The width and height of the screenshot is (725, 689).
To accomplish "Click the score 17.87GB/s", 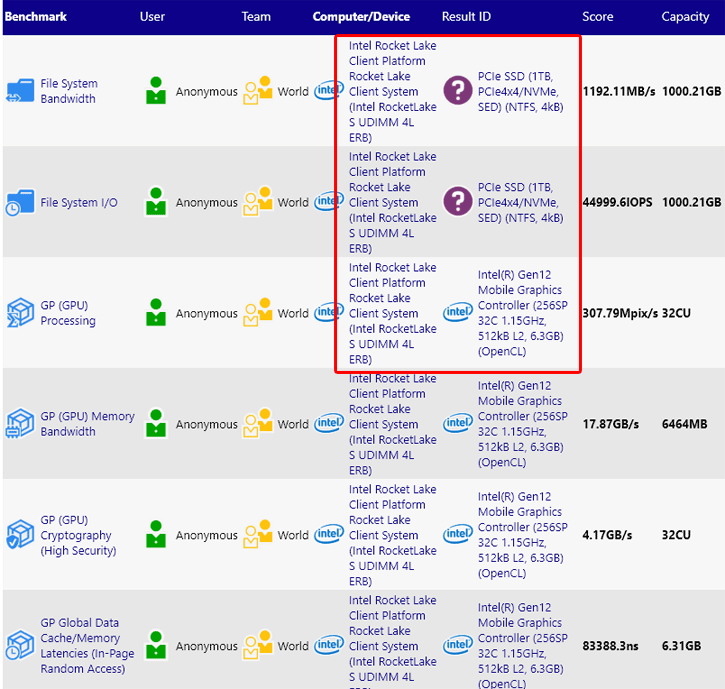I will click(x=610, y=424).
